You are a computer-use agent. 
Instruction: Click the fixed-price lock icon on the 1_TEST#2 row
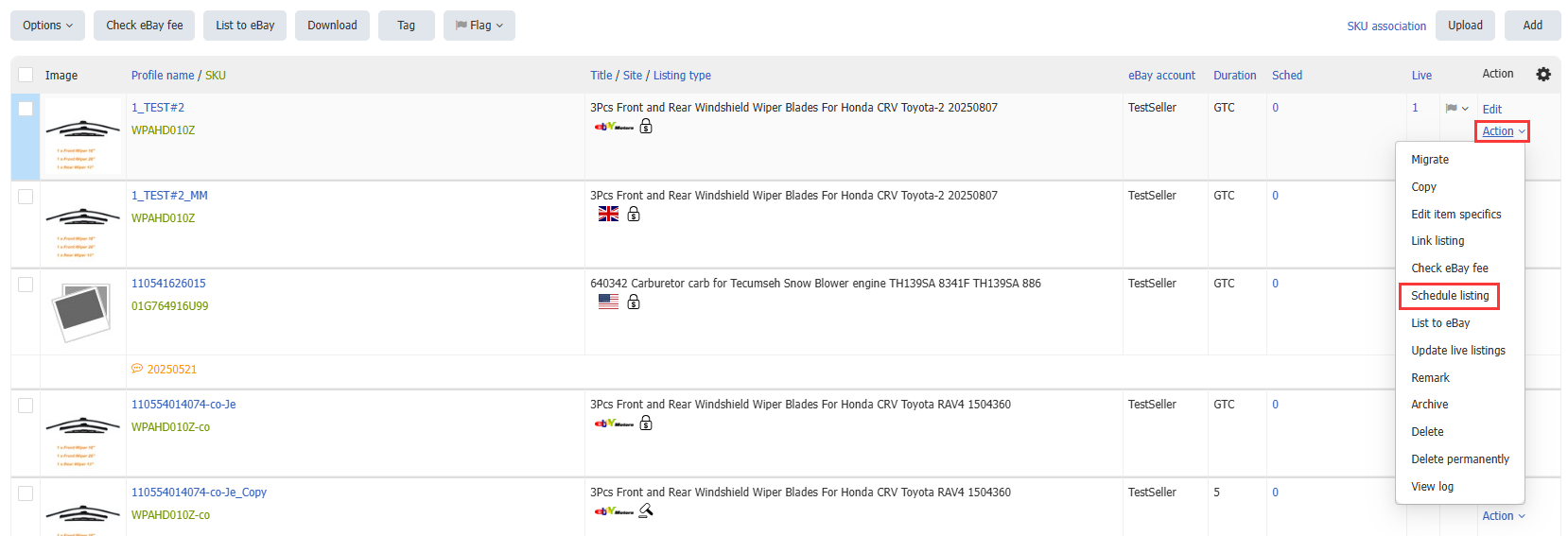coord(646,127)
